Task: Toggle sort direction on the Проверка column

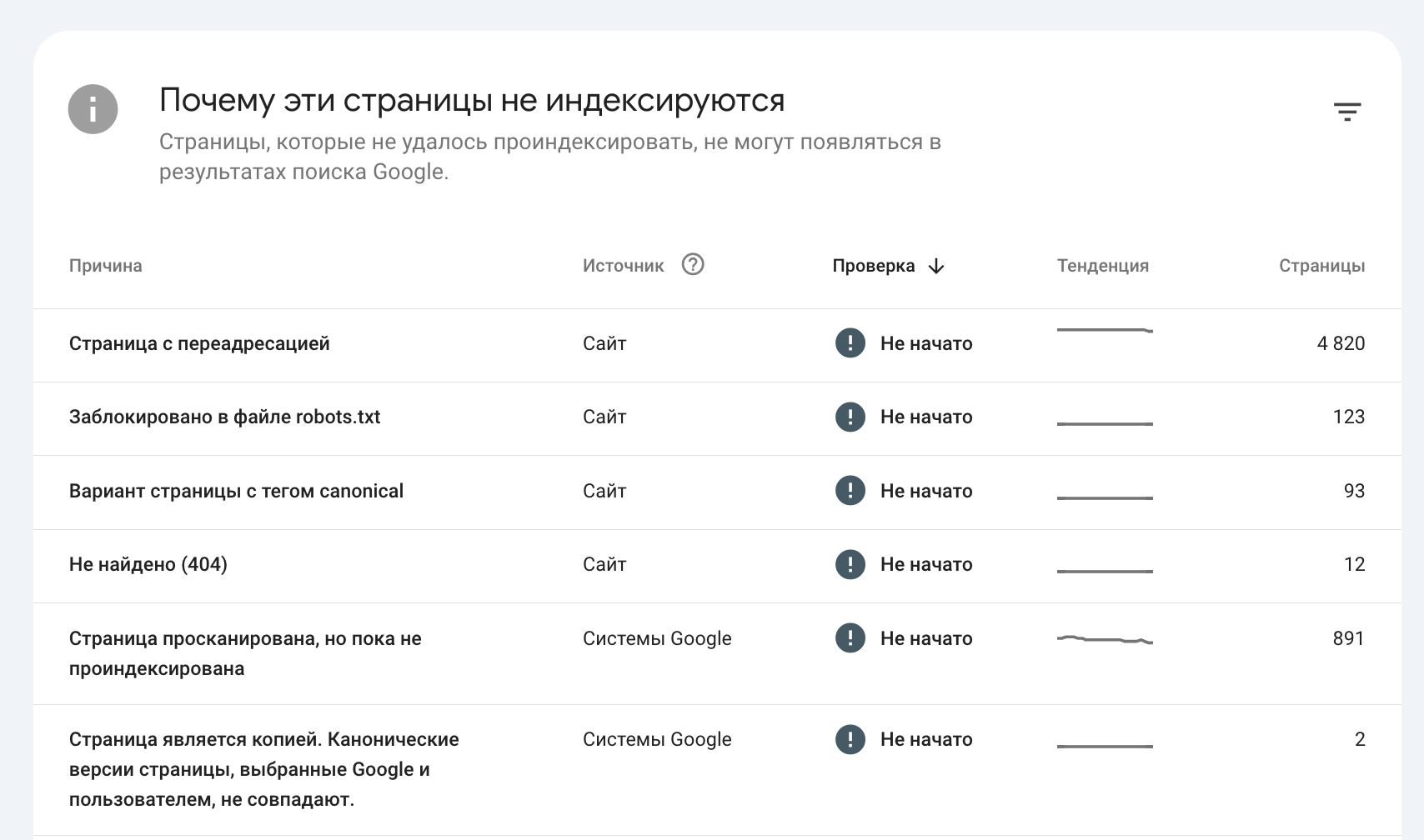Action: [888, 265]
